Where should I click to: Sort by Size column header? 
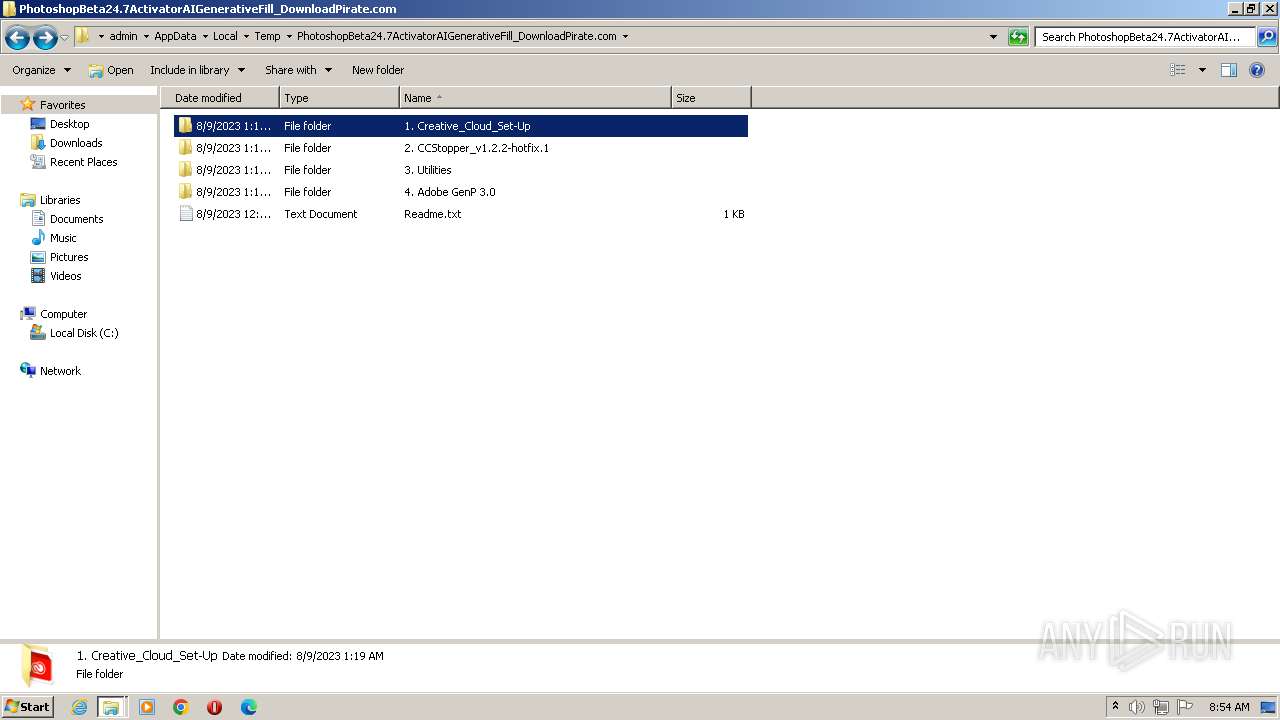[711, 98]
